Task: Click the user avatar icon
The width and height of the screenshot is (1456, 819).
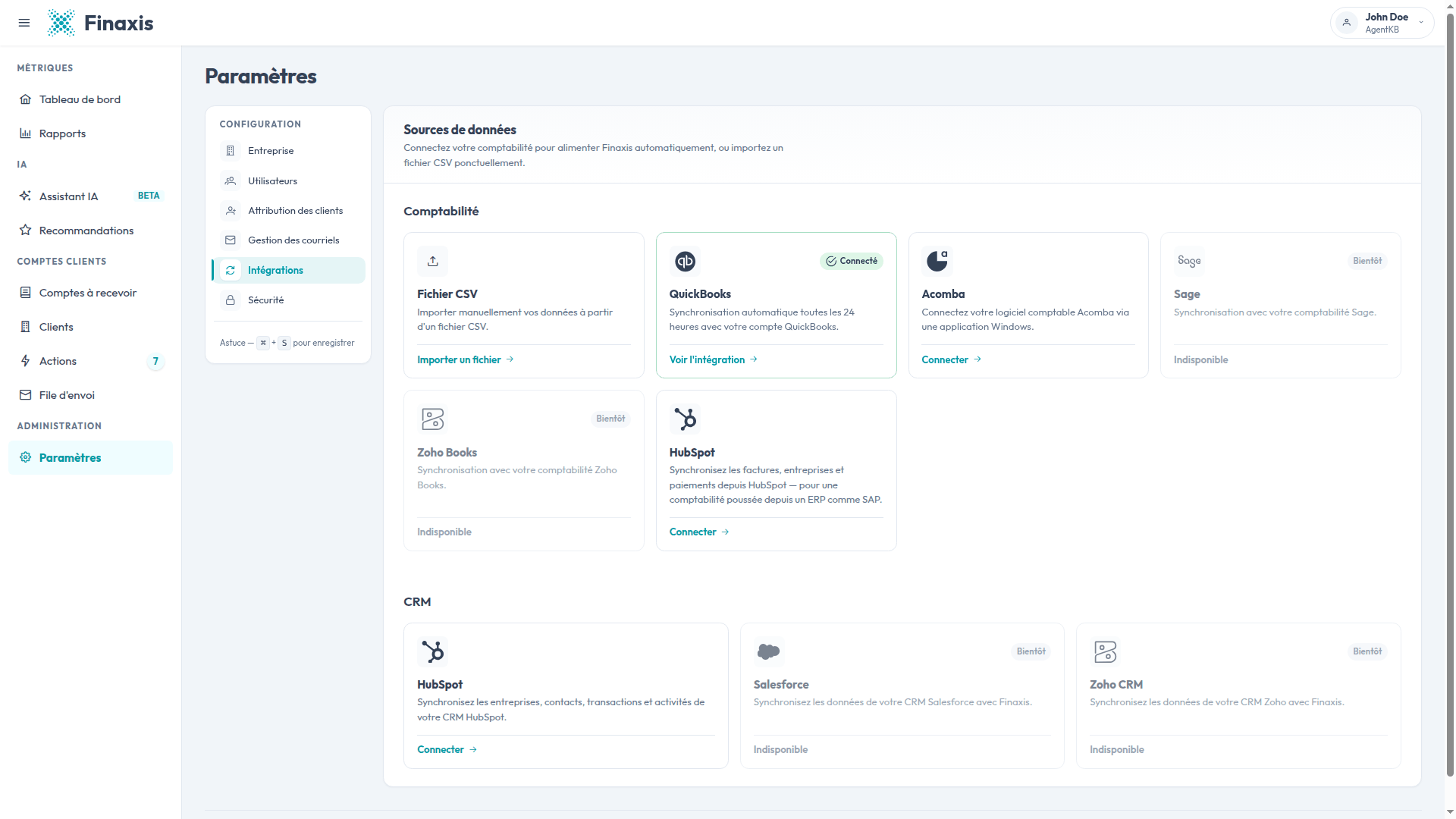Action: pos(1347,23)
